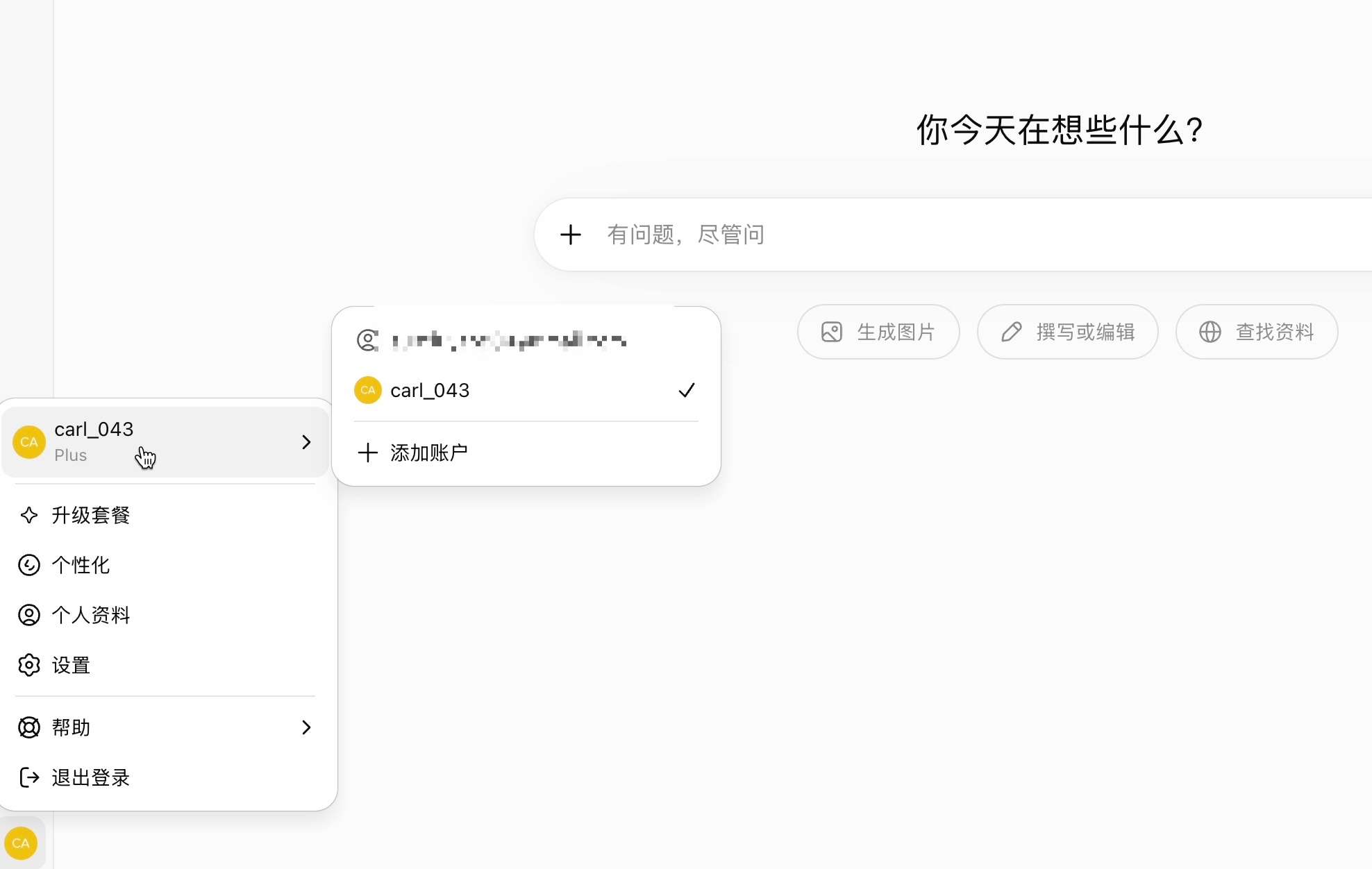
Task: Click the globe icon on 查找资料
Action: 1210,332
